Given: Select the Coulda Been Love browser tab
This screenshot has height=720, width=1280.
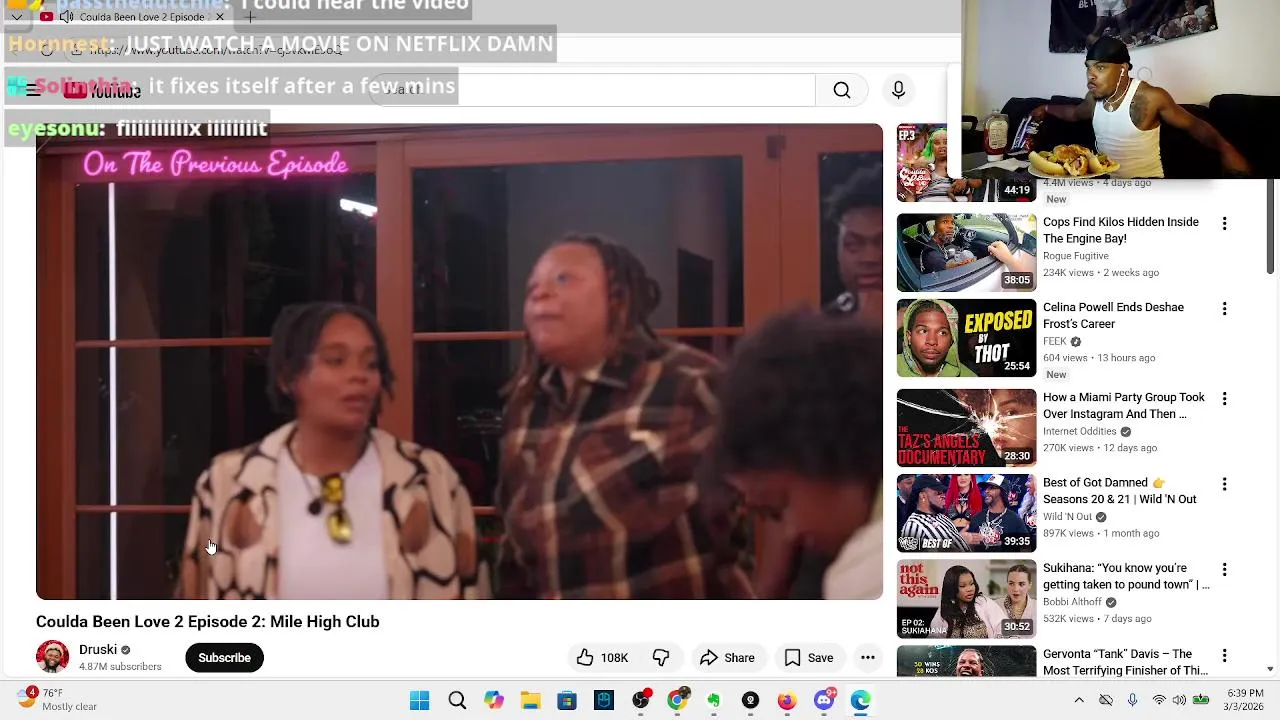Looking at the screenshot, I should click(x=132, y=17).
